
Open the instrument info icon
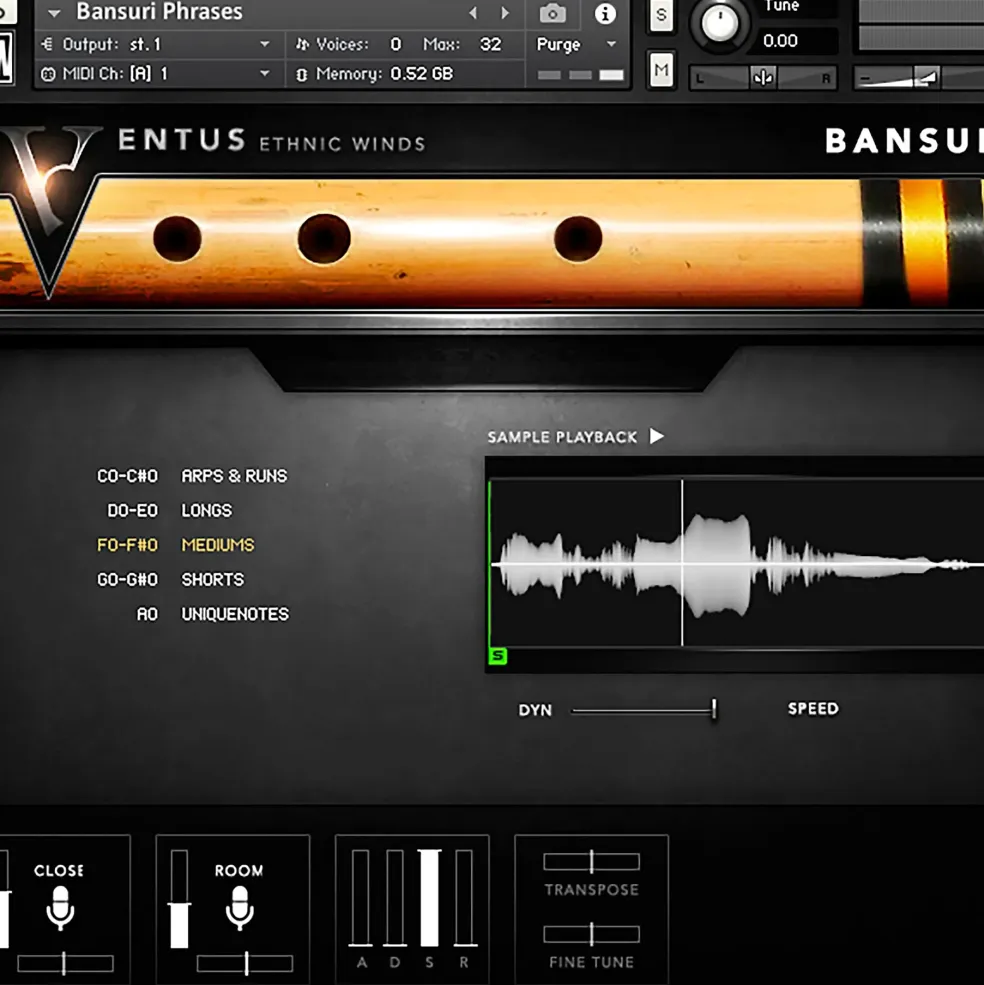coord(605,13)
